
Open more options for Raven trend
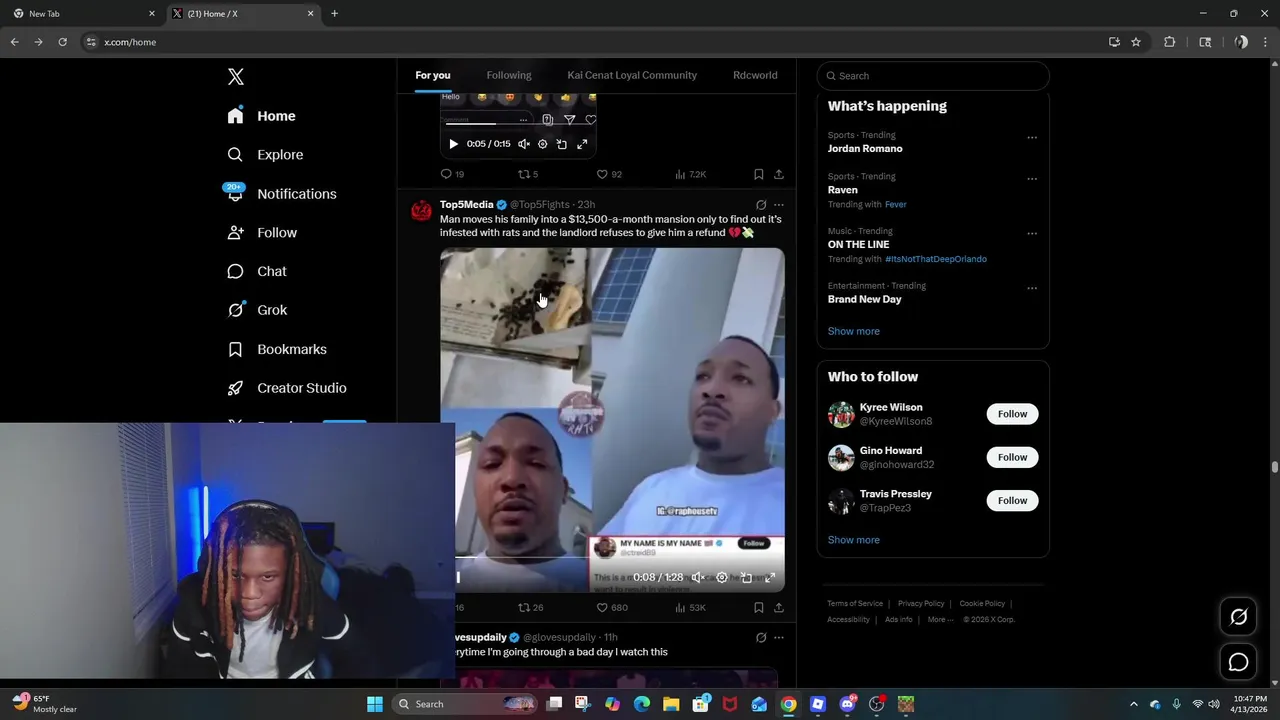pos(1032,179)
